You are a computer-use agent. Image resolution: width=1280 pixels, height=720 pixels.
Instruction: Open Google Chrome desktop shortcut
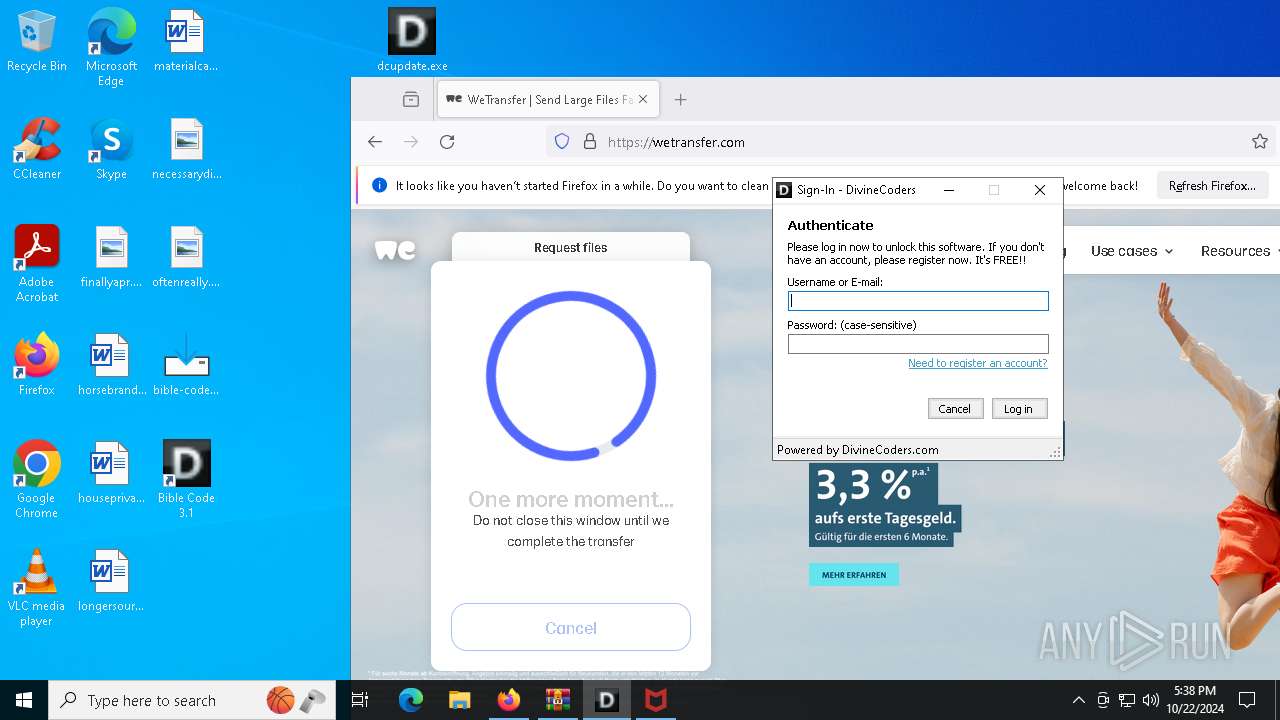(37, 480)
